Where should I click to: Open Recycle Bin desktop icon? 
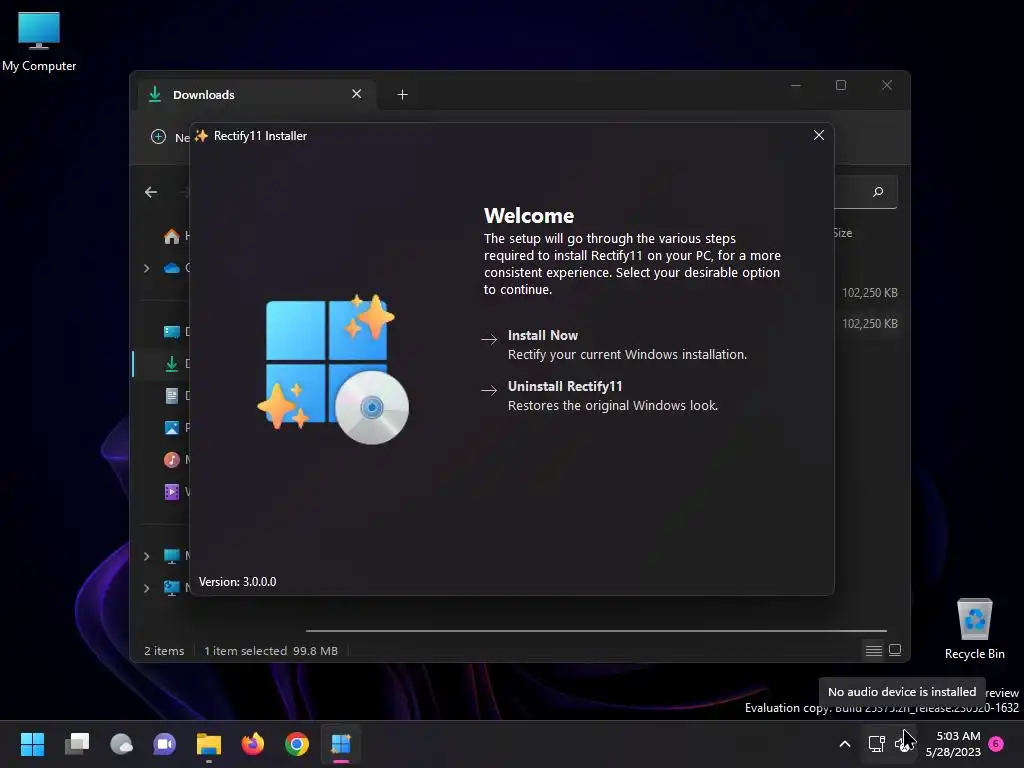pos(974,629)
